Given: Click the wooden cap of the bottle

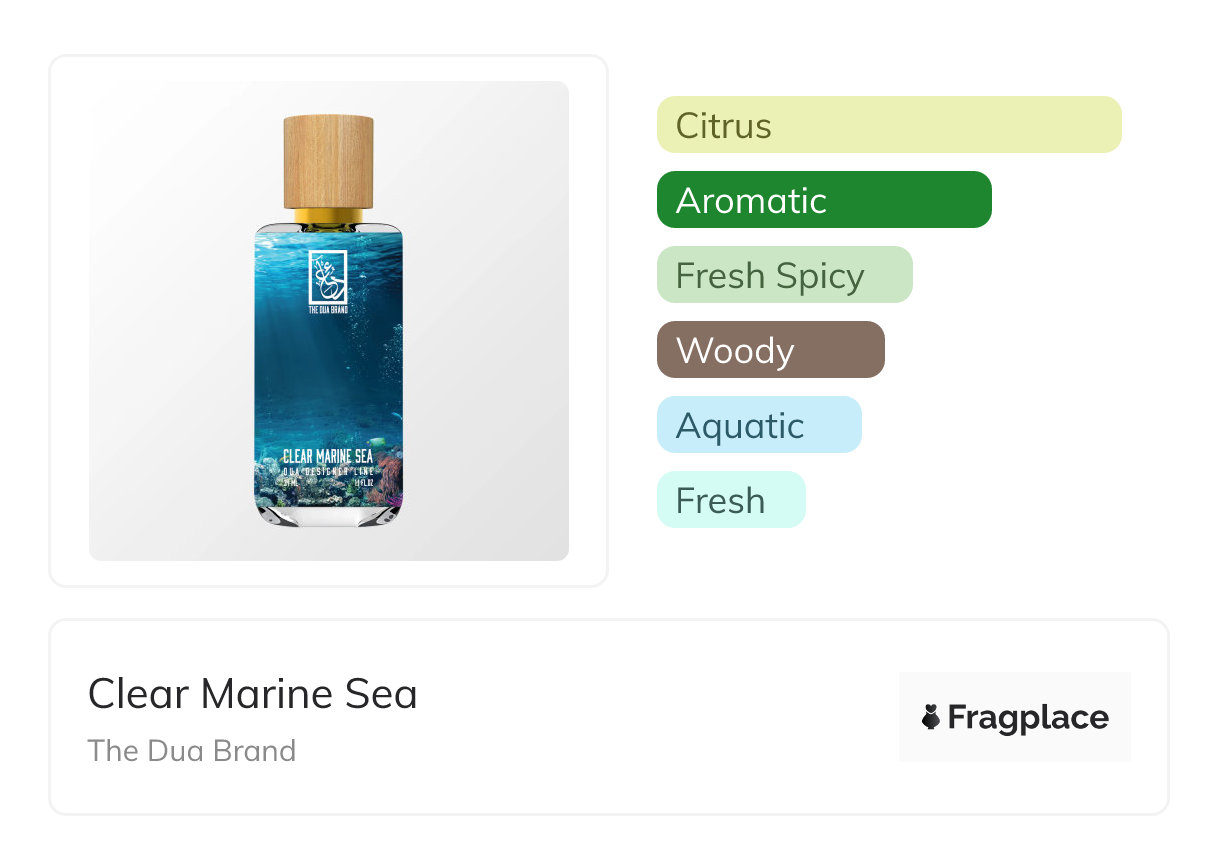Looking at the screenshot, I should pyautogui.click(x=328, y=160).
